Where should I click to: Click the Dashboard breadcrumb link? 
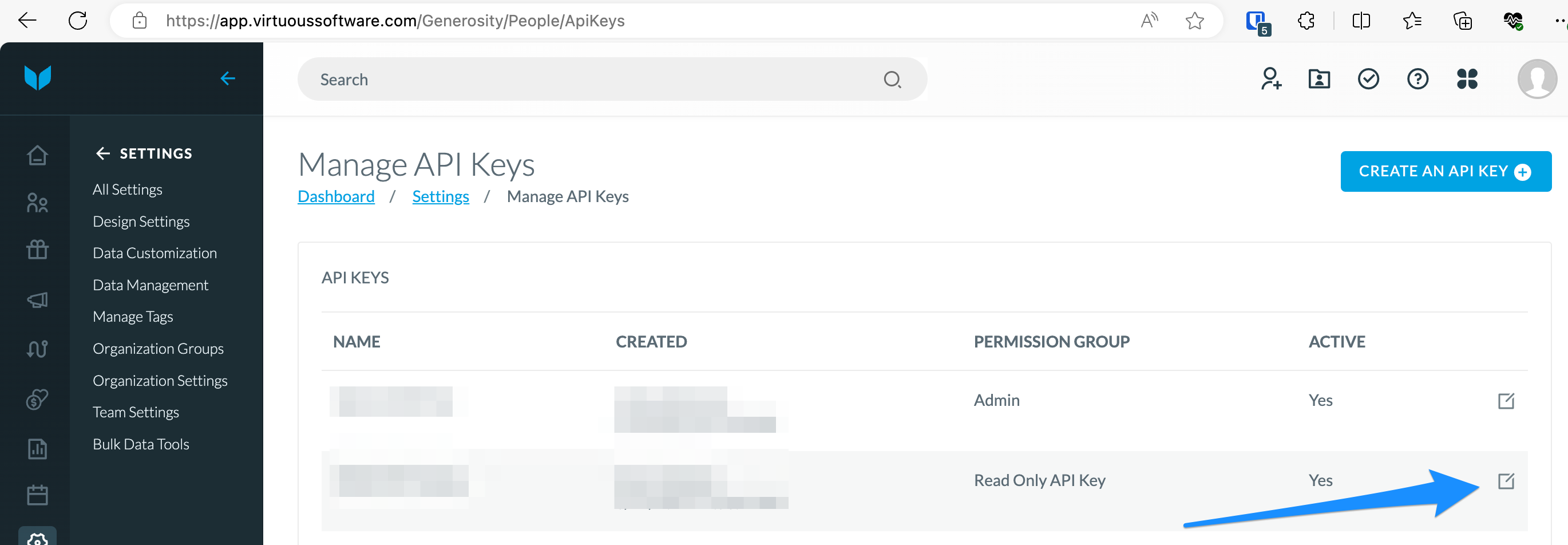pyautogui.click(x=336, y=197)
